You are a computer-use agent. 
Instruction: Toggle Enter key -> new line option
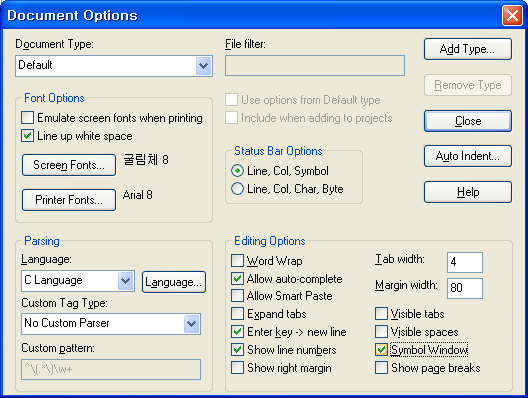(x=237, y=332)
